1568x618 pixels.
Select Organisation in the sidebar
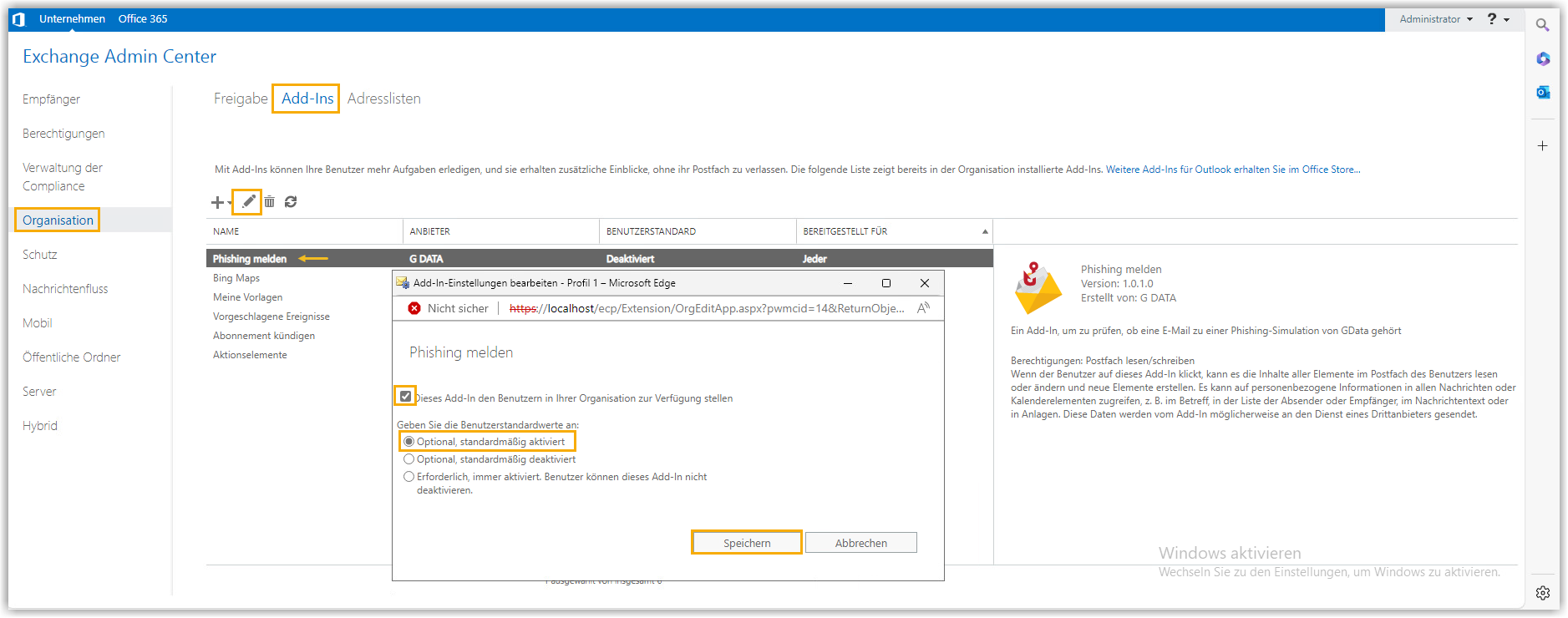click(x=58, y=220)
